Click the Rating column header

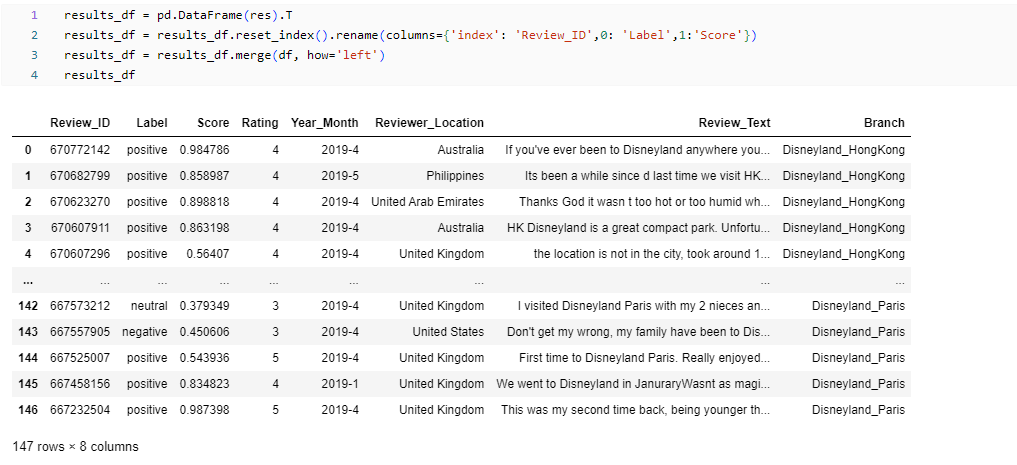click(260, 123)
